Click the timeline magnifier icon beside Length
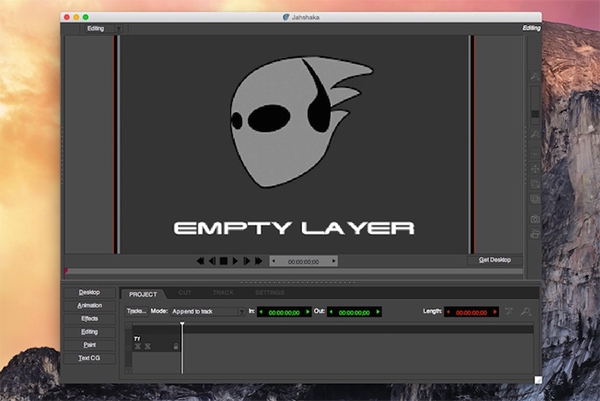Screen dimensions: 600x401 tap(526, 312)
